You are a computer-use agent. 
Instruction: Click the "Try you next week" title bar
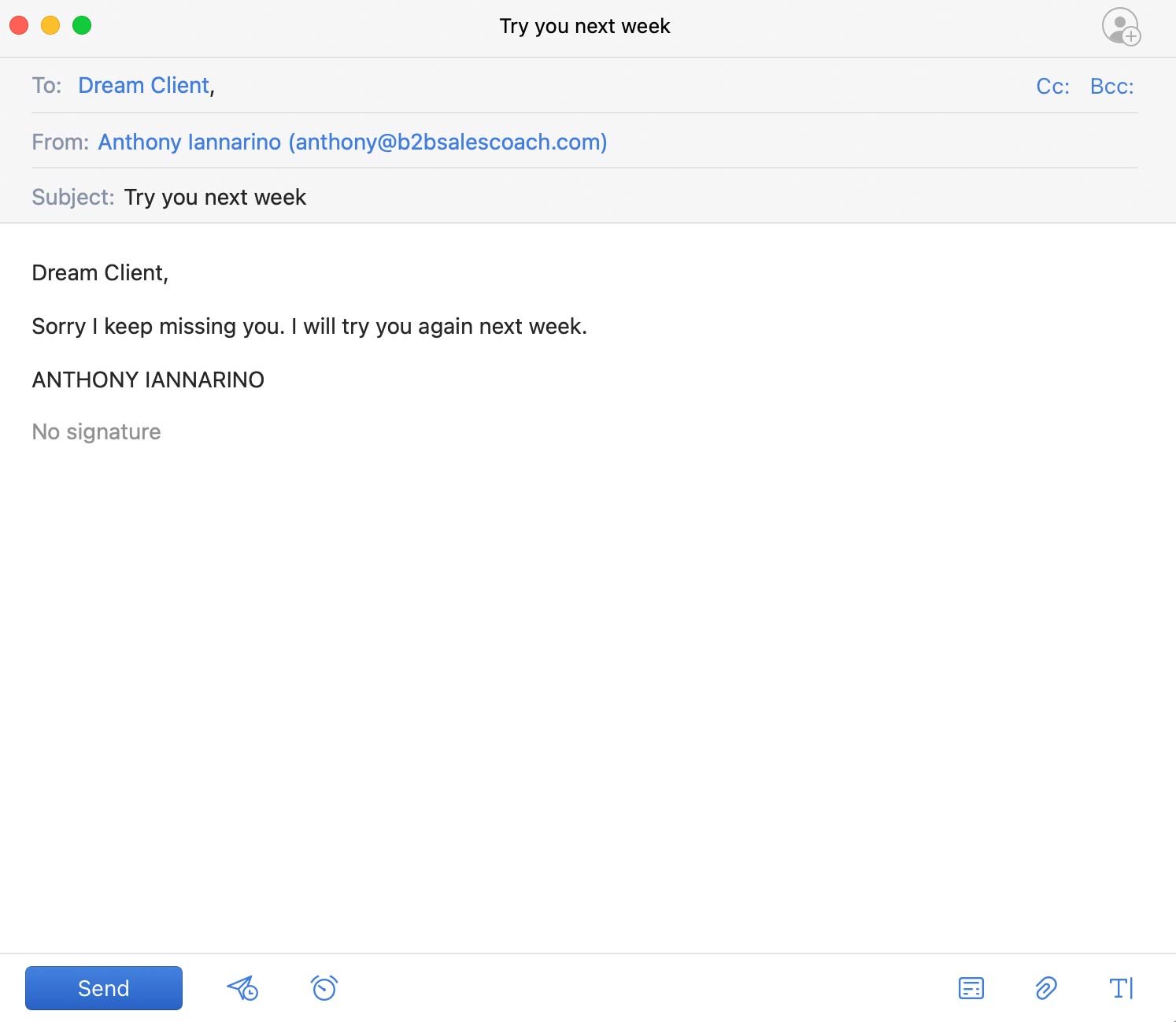click(x=585, y=25)
